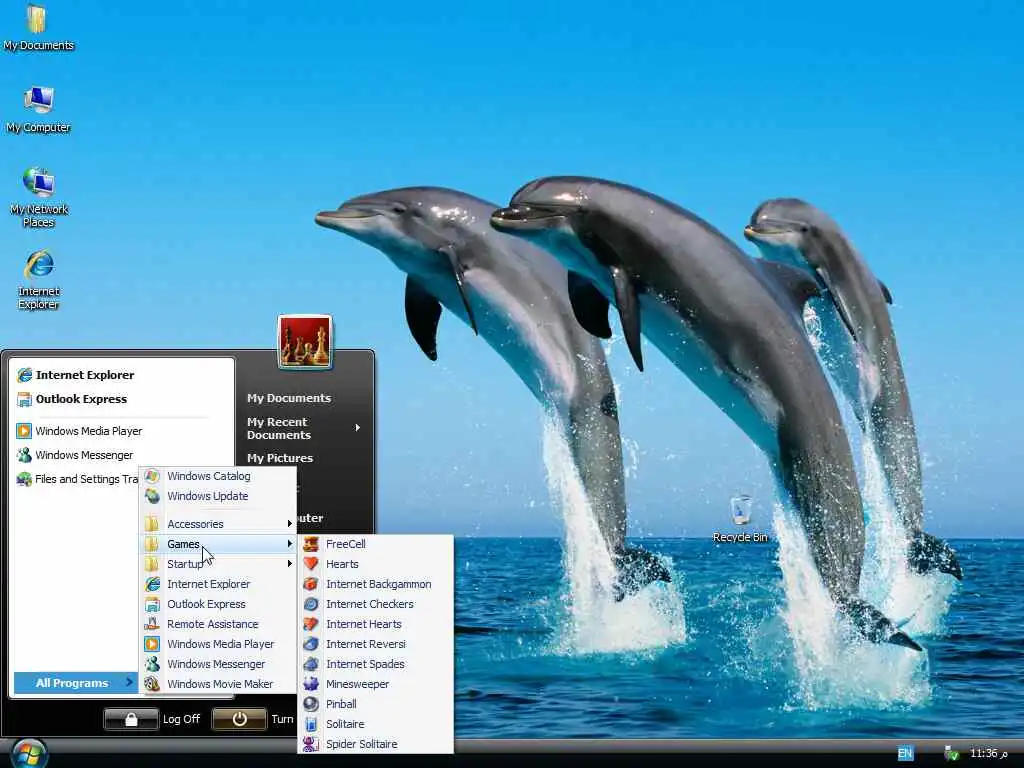
Task: Open Internet Hearts game
Action: tap(376, 624)
